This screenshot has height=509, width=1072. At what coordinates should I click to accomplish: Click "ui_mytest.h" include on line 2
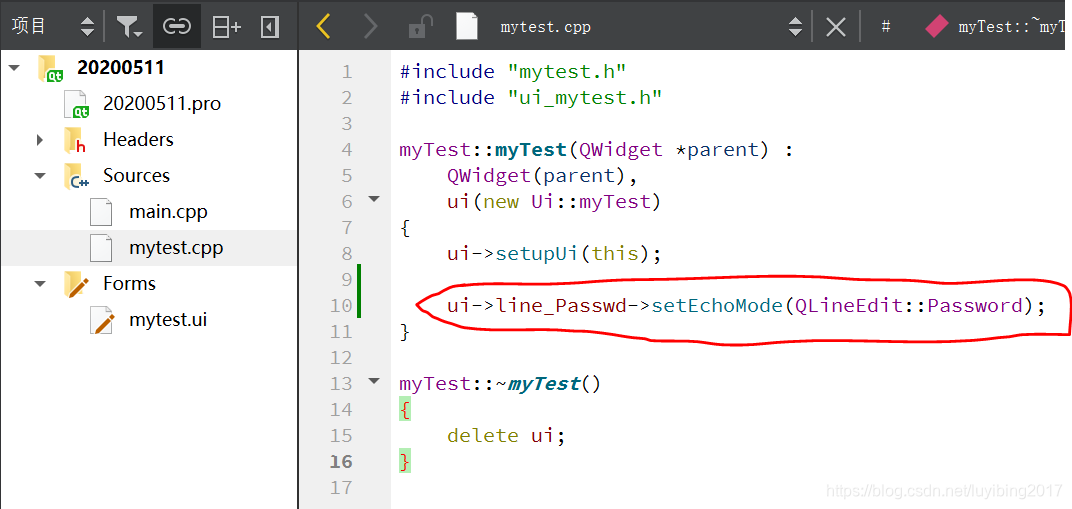pos(585,98)
